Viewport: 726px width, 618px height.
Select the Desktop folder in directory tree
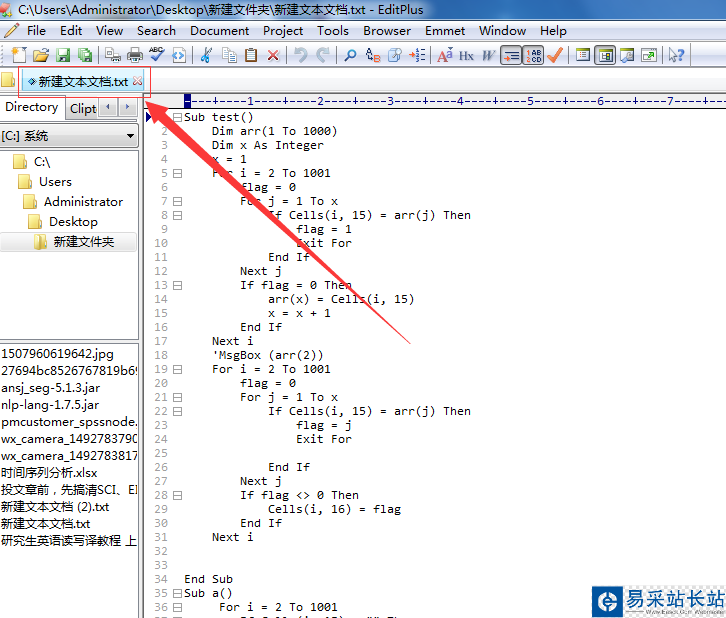(73, 221)
